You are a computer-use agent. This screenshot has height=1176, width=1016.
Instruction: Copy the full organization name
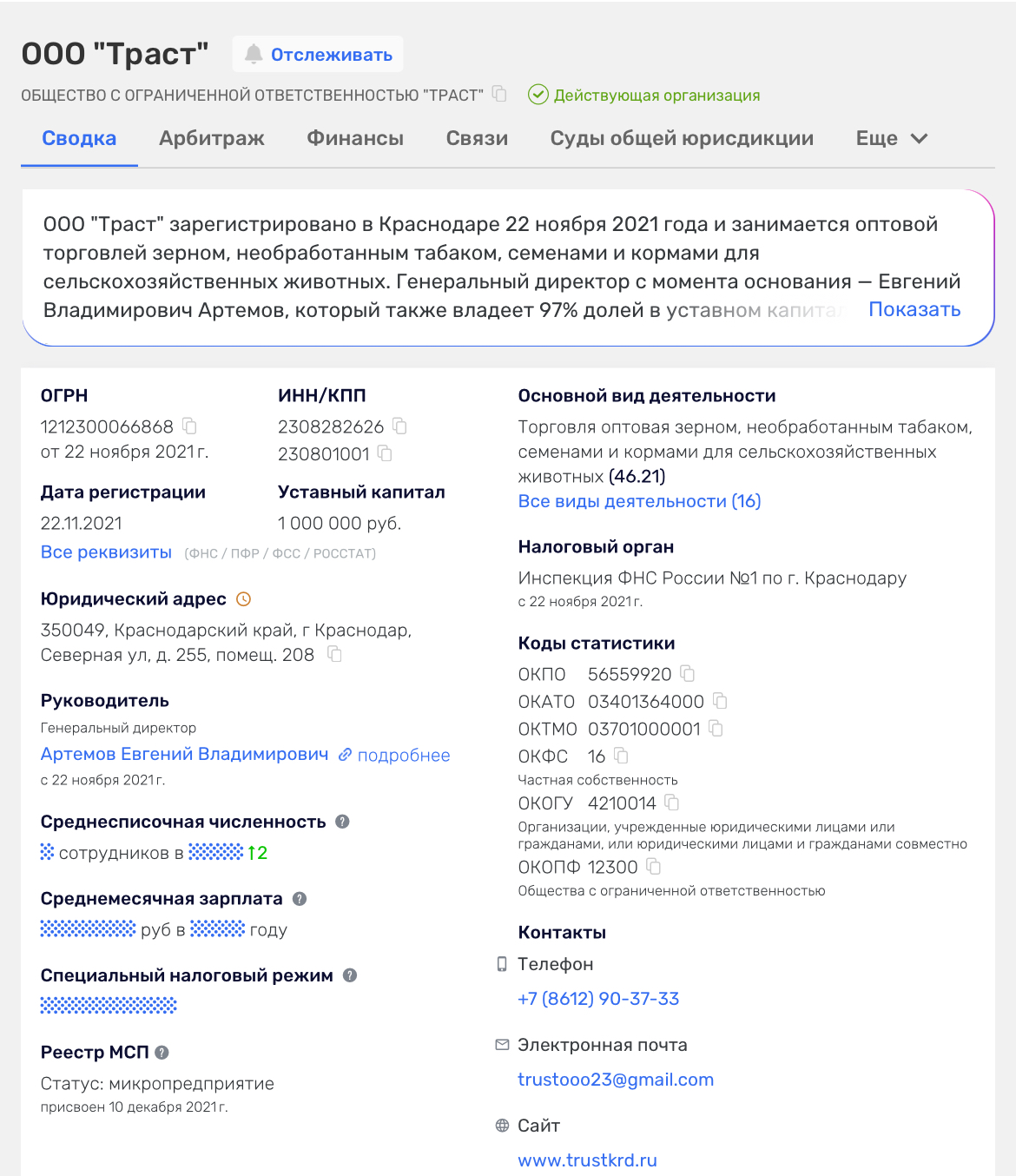pos(499,94)
